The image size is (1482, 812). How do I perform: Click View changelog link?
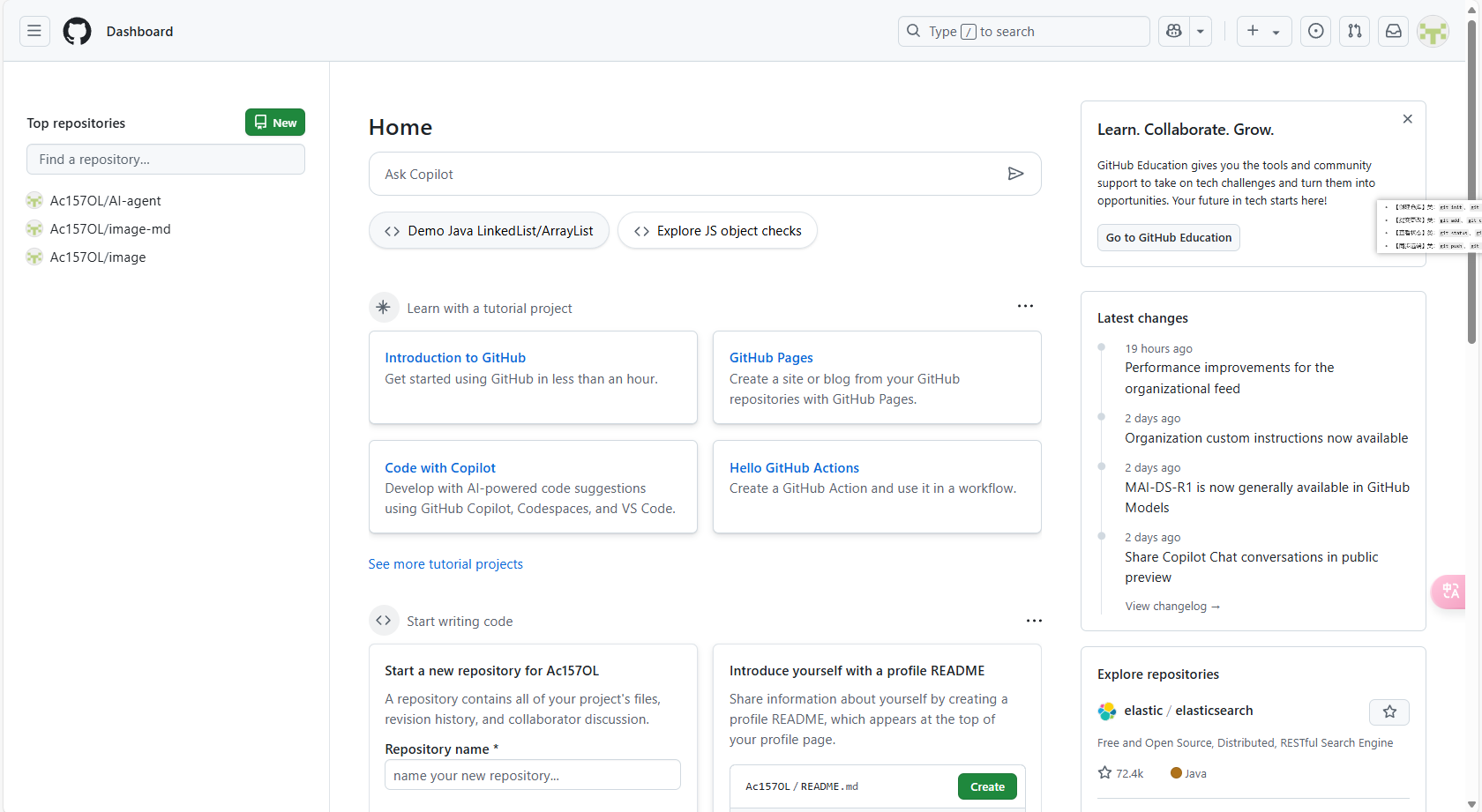(1172, 607)
